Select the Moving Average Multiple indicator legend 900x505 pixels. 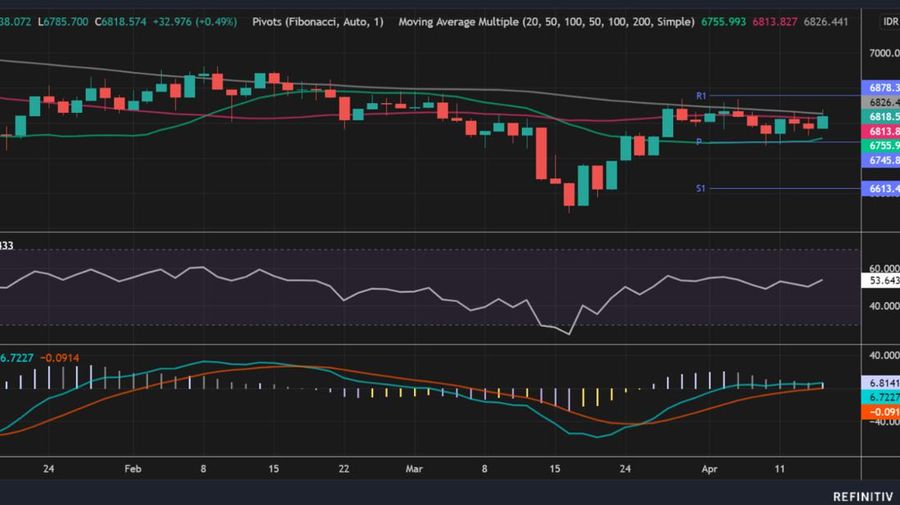(546, 22)
